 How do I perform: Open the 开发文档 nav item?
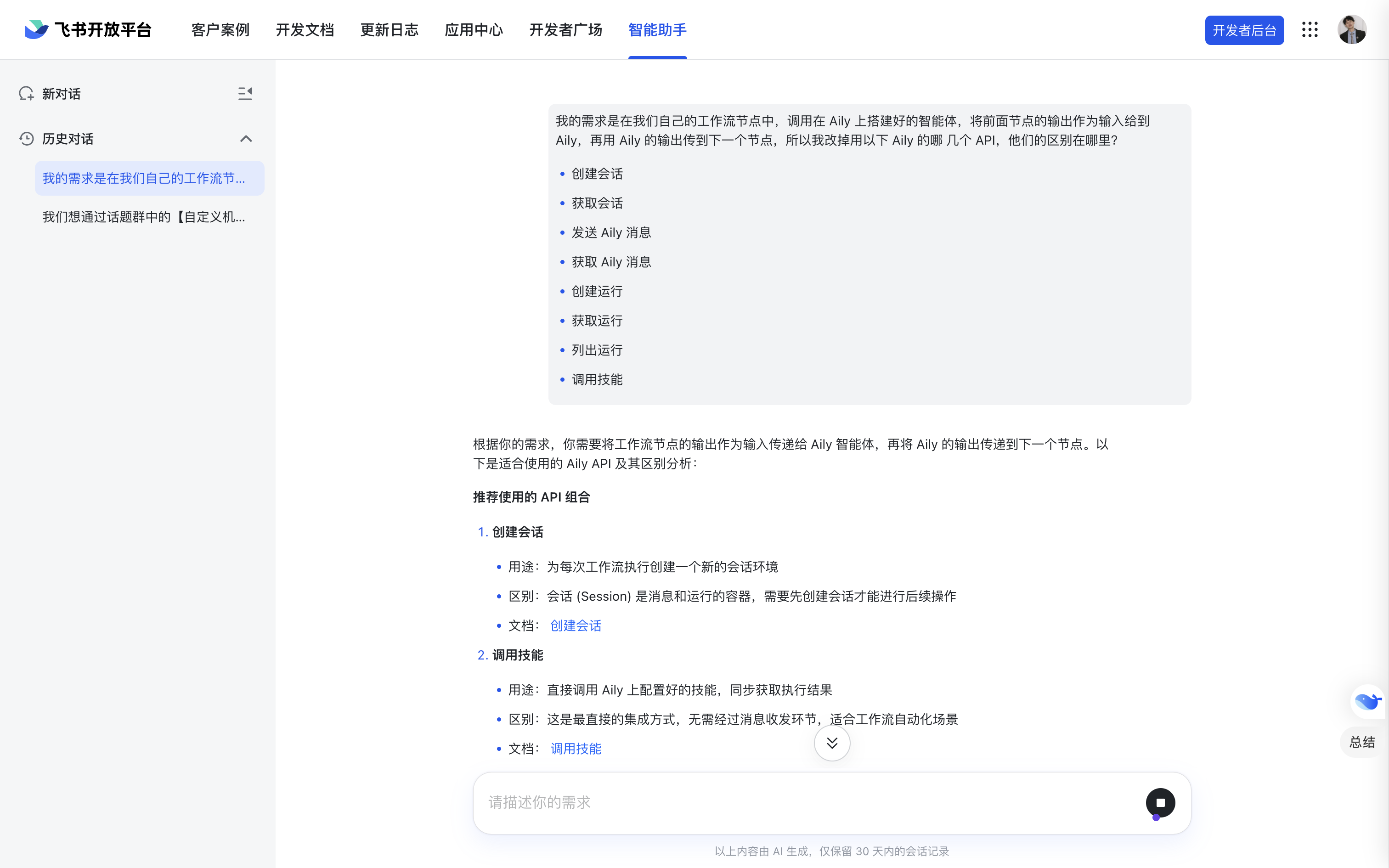(x=305, y=30)
